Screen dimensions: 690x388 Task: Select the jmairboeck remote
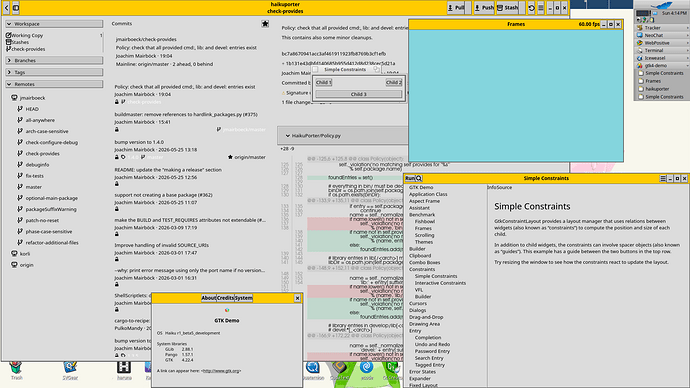(32, 98)
